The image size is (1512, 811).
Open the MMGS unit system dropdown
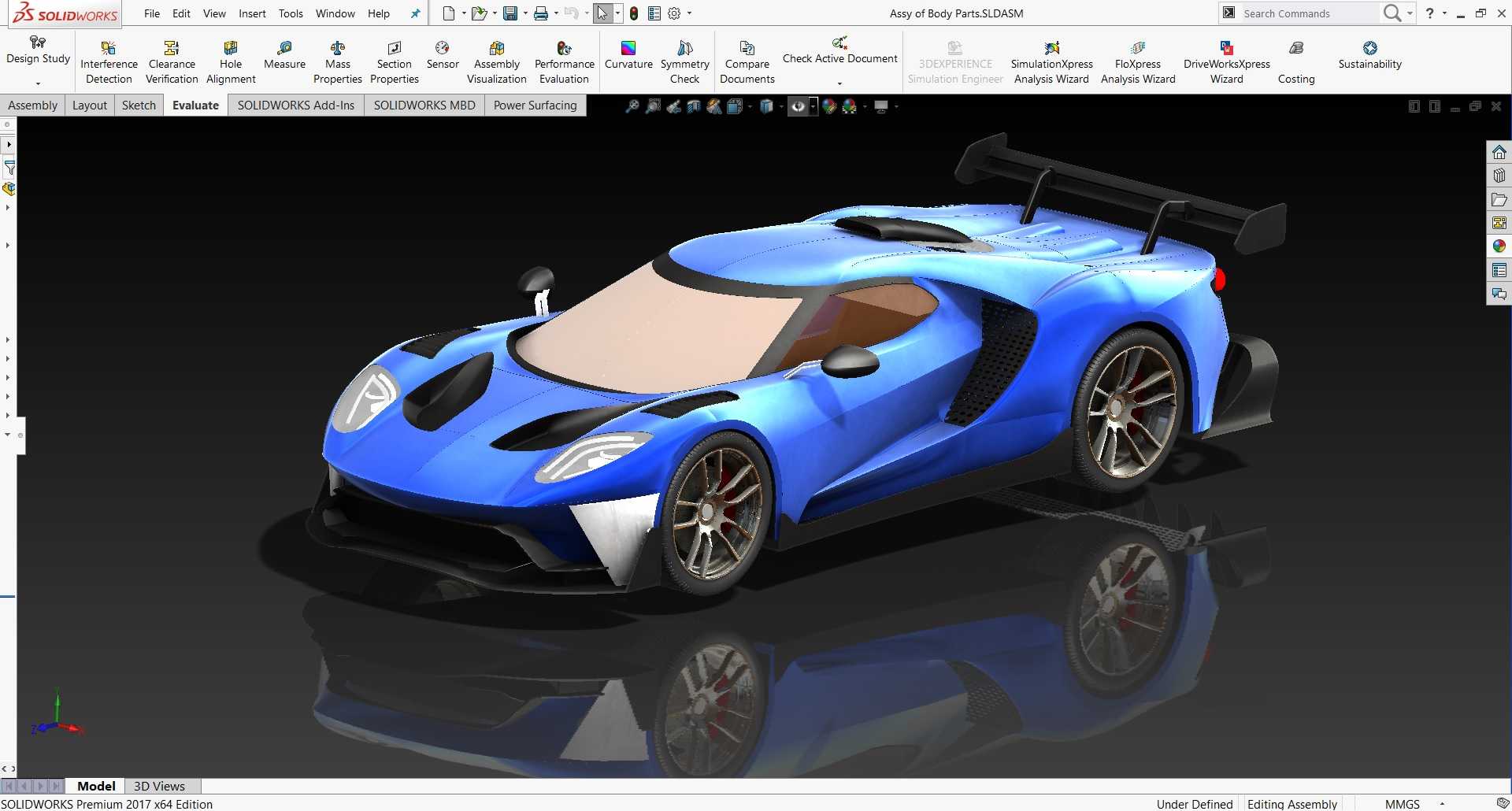tap(1442, 804)
